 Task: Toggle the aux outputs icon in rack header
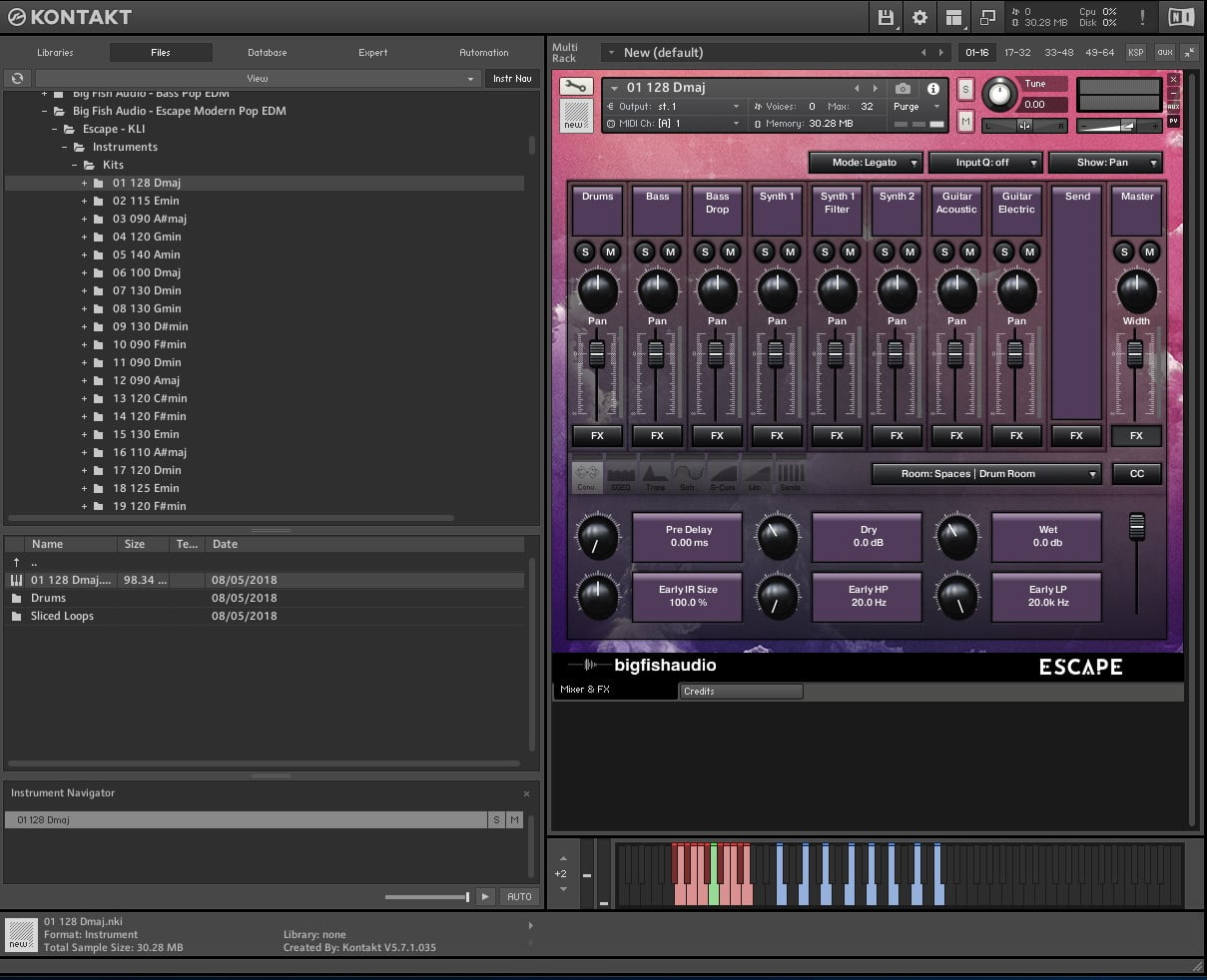(1164, 52)
